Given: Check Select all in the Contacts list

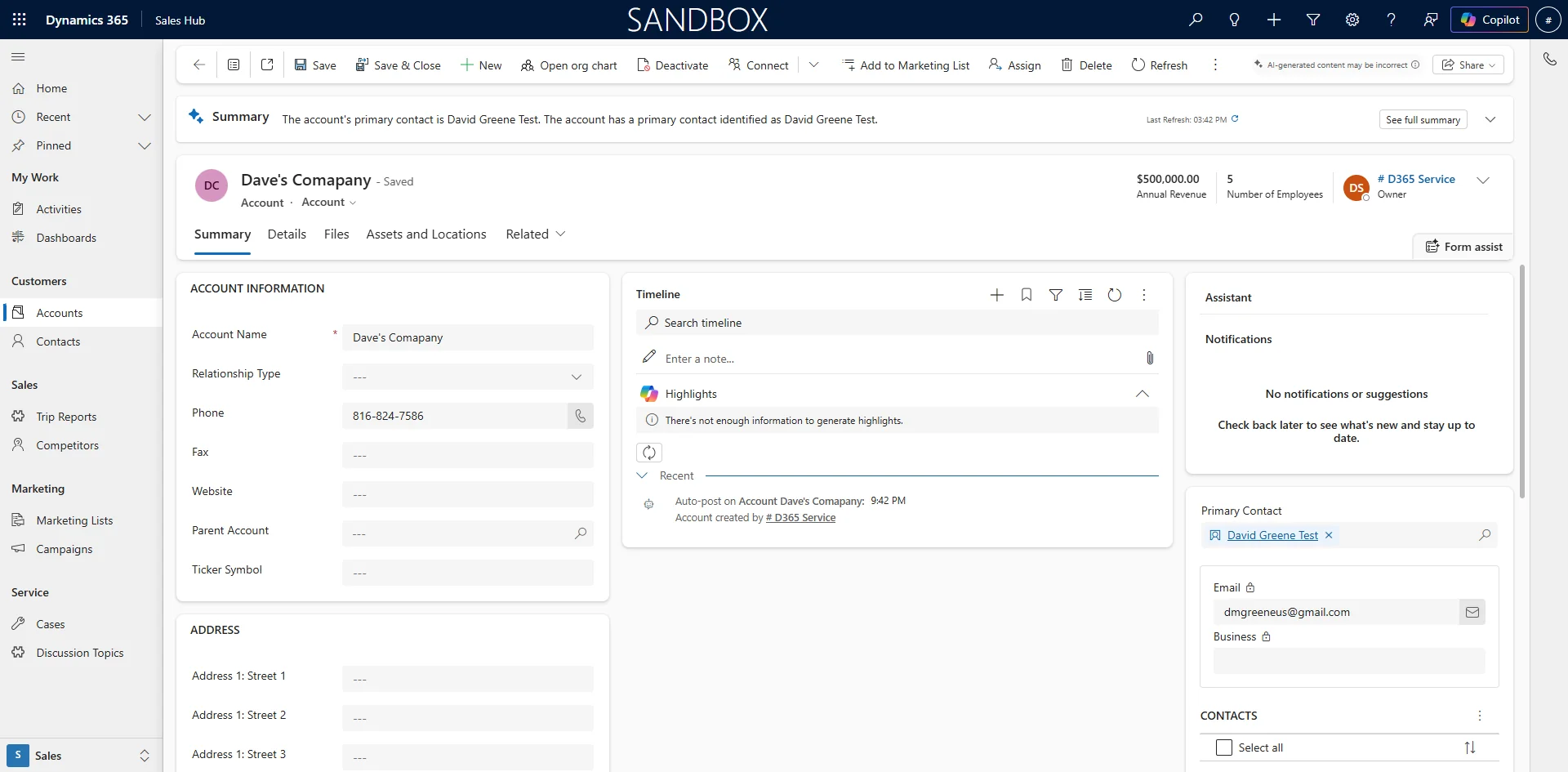Looking at the screenshot, I should 1224,747.
